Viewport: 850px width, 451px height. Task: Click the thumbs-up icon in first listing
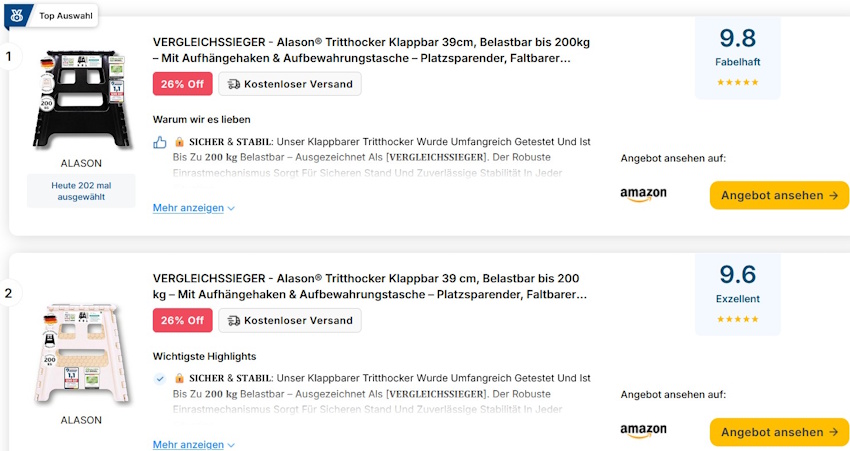(160, 142)
